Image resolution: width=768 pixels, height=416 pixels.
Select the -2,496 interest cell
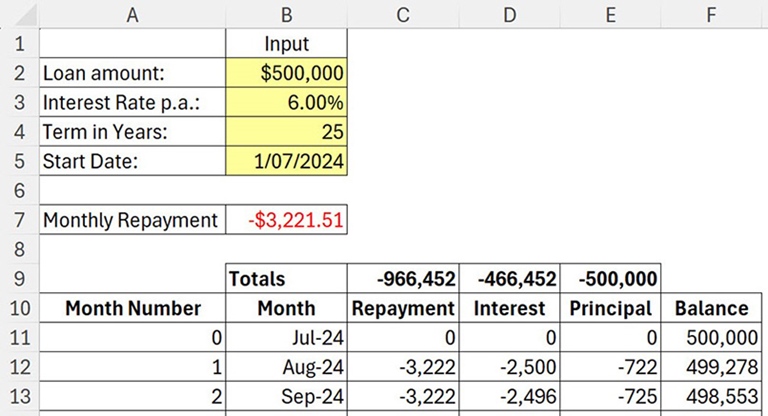coord(509,396)
